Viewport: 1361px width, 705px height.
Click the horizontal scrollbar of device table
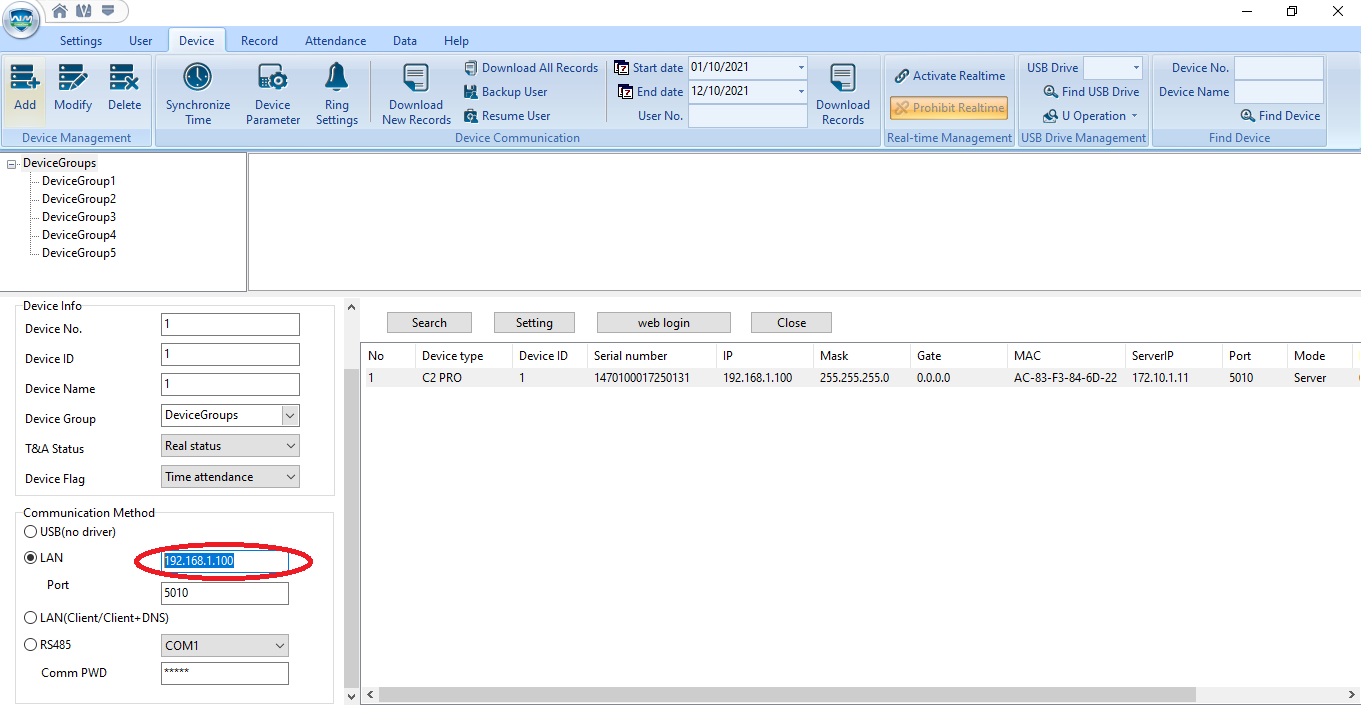788,694
